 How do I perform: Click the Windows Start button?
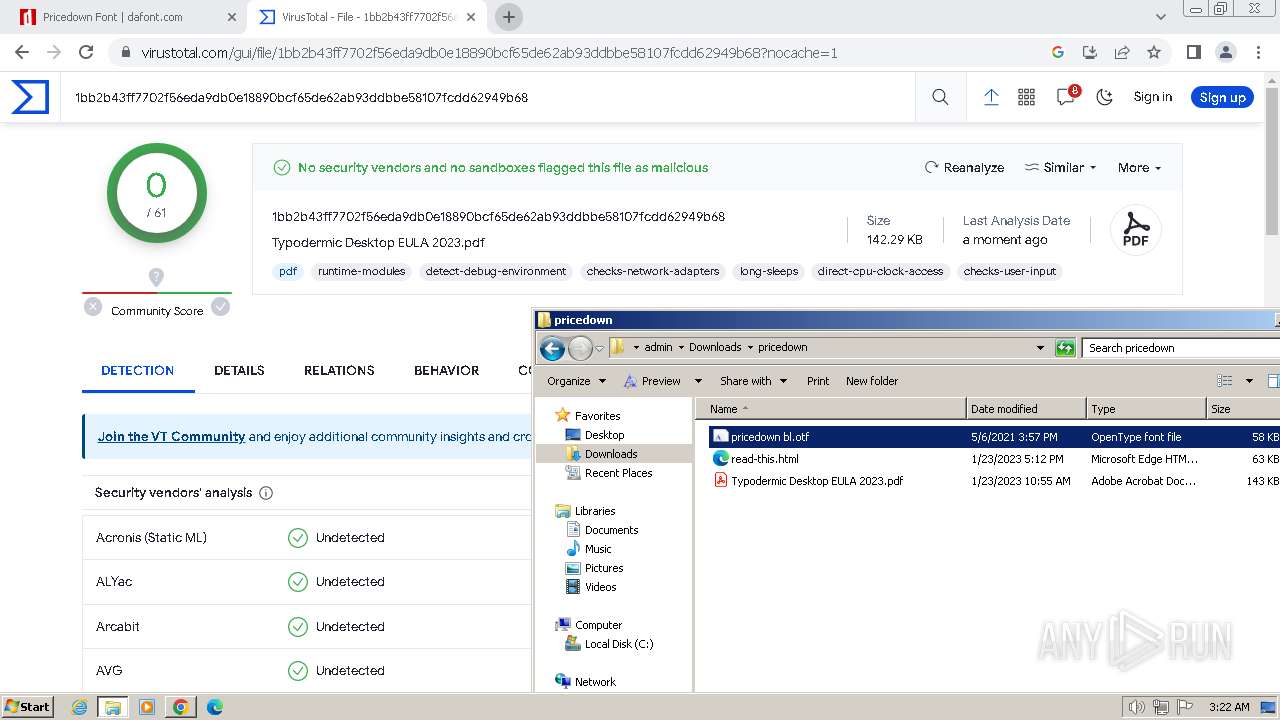(x=27, y=707)
